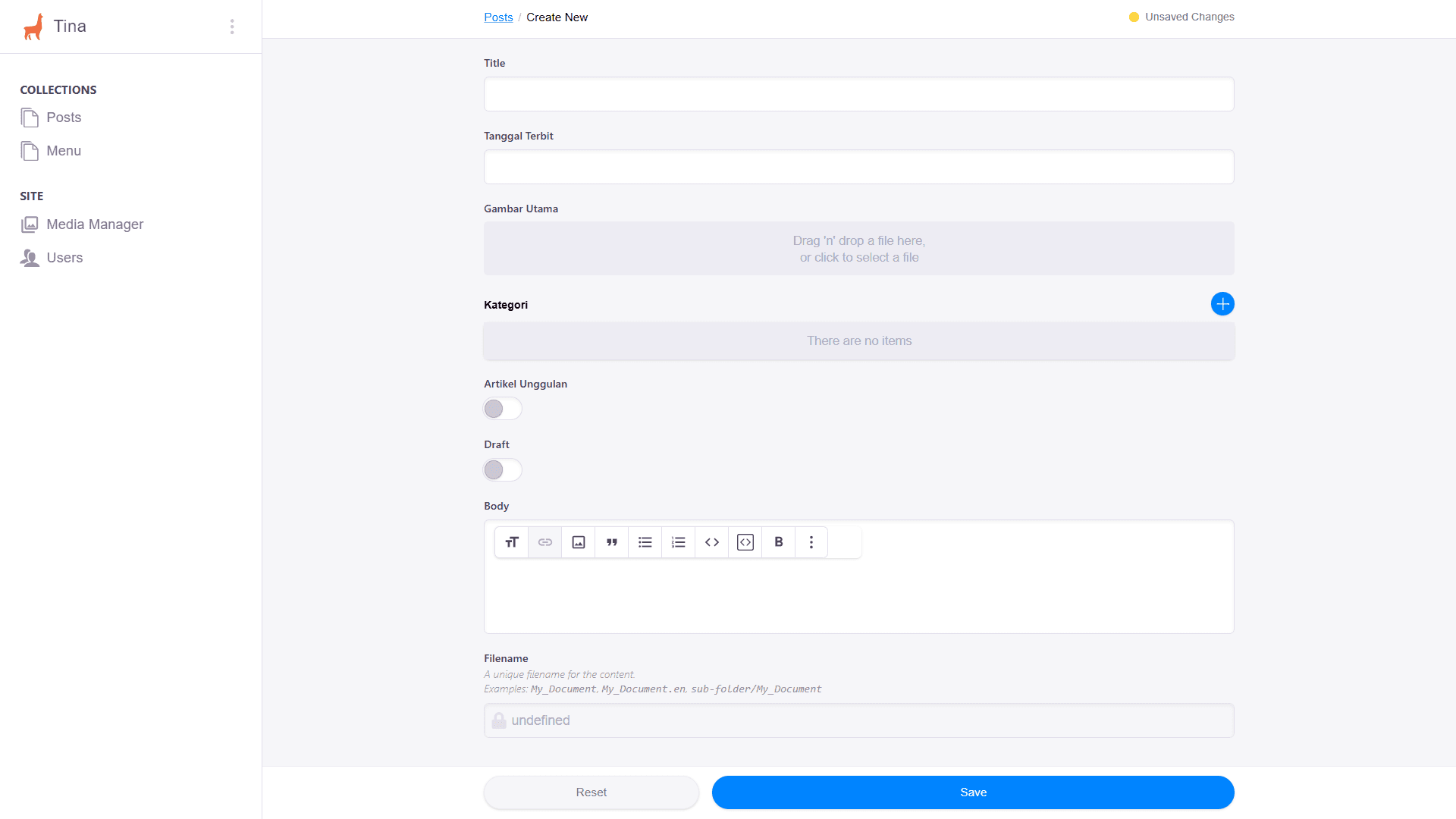Insert a code block
Image resolution: width=1456 pixels, height=819 pixels.
click(x=745, y=542)
